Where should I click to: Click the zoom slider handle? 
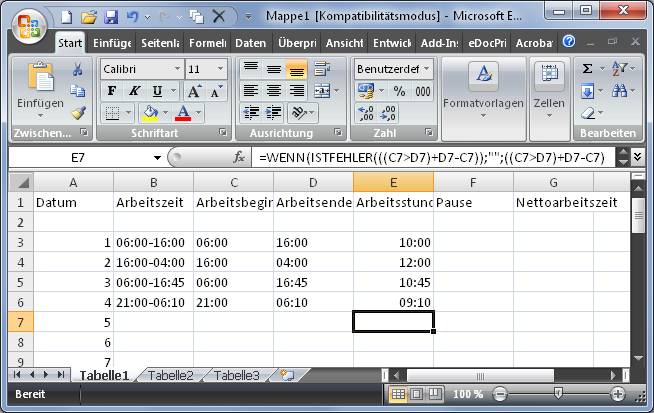coord(558,393)
